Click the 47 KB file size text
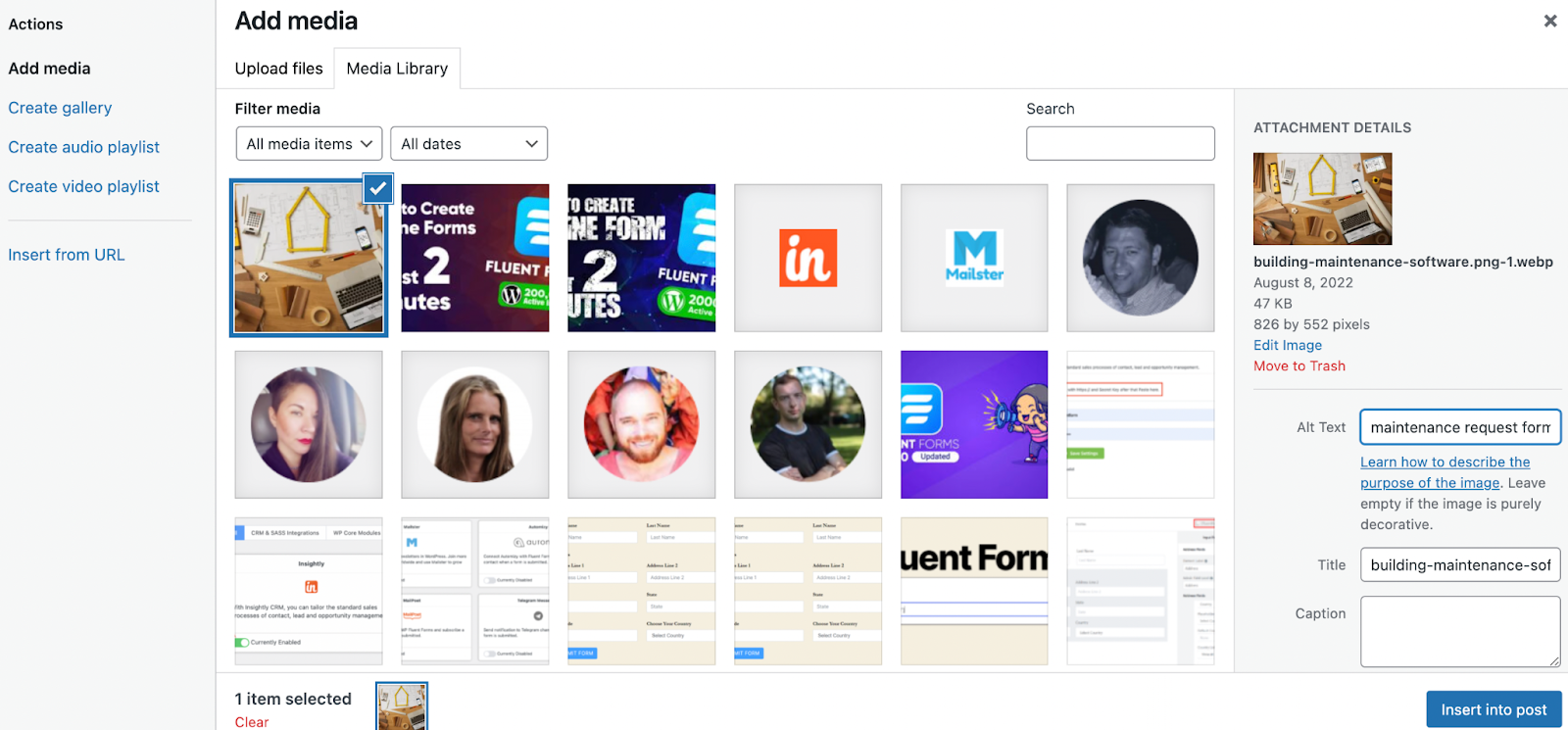This screenshot has width=1568, height=730. pos(1273,304)
